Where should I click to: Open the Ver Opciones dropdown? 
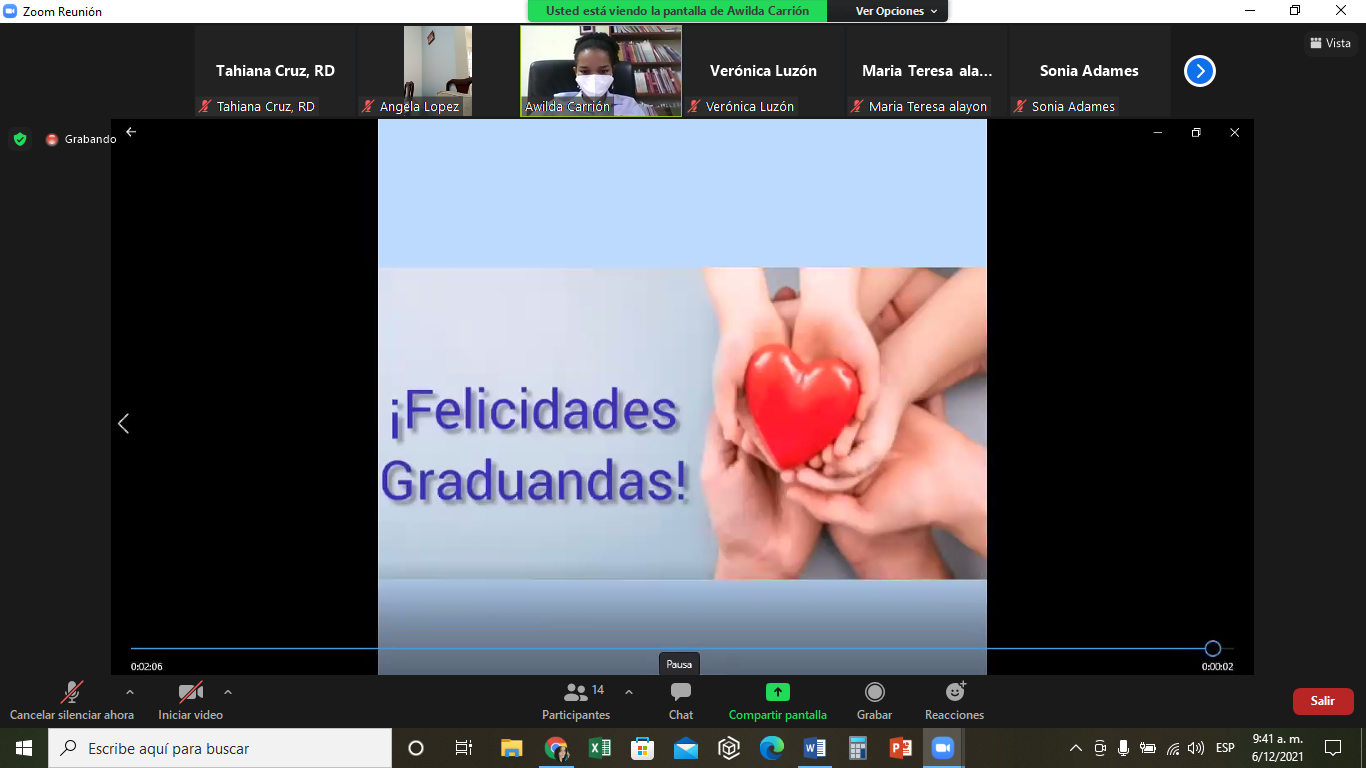click(x=896, y=11)
